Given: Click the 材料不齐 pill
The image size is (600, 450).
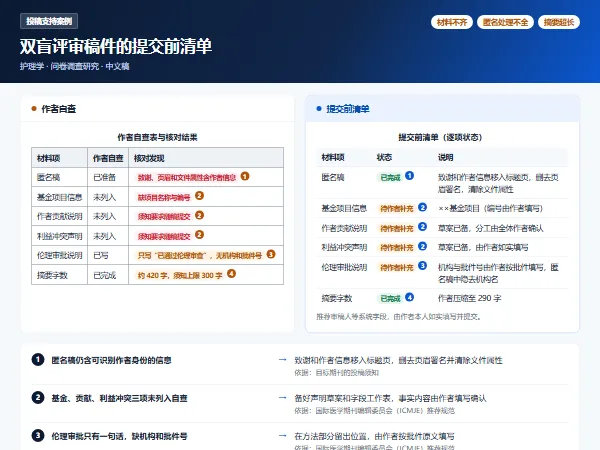Looking at the screenshot, I should pos(452,22).
